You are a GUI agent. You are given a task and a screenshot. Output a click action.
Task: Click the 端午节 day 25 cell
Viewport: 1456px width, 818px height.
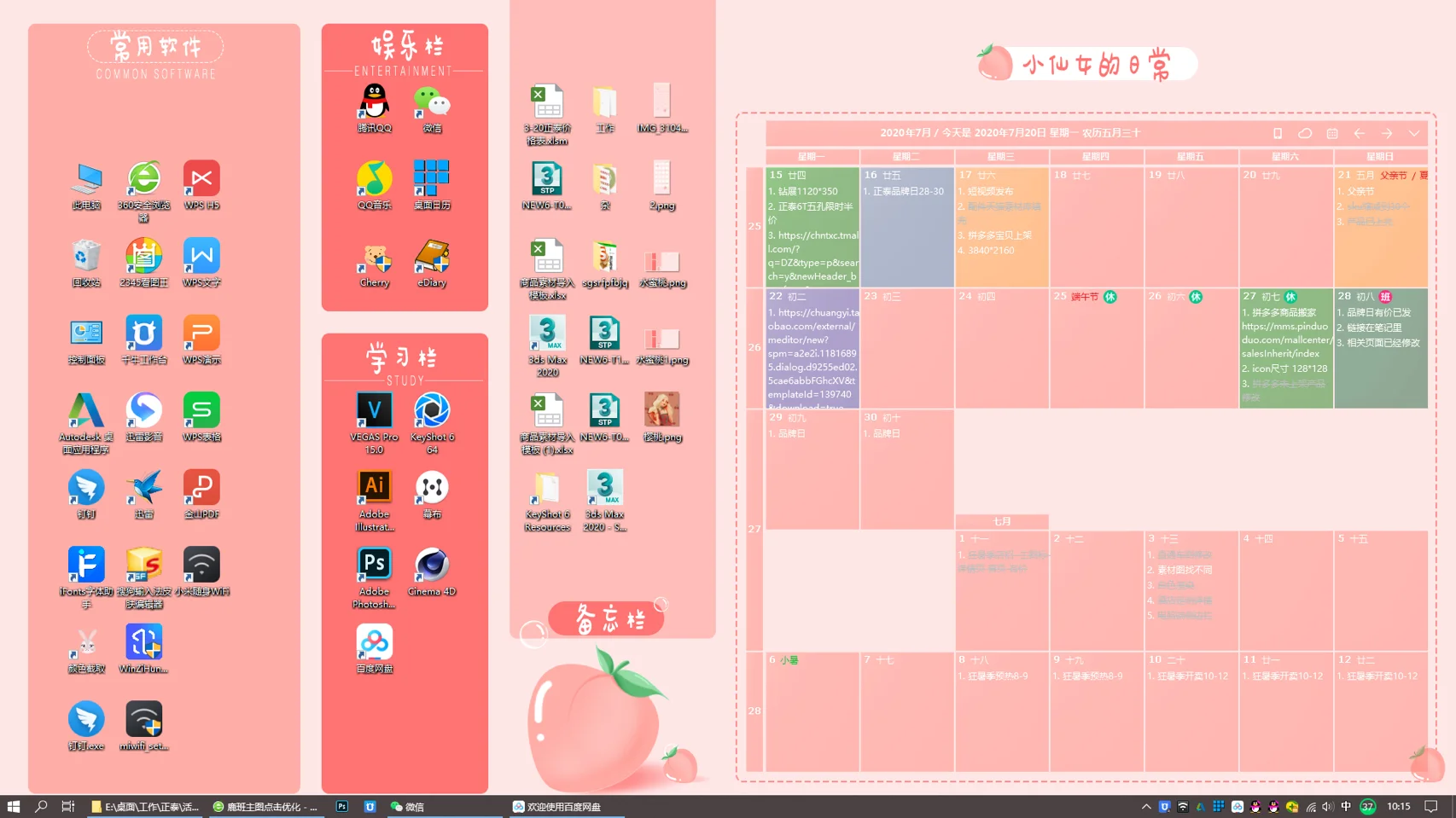(1097, 348)
